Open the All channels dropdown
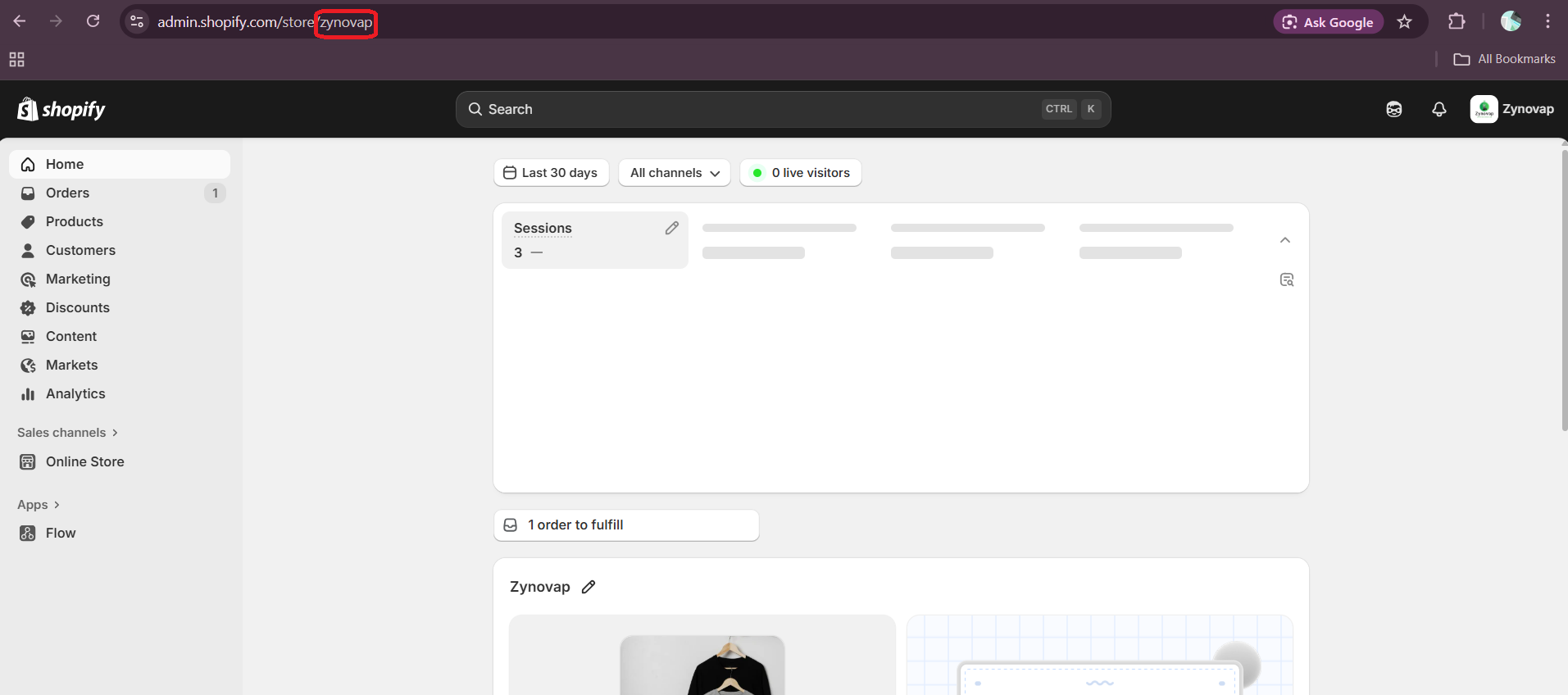Image resolution: width=1568 pixels, height=695 pixels. click(675, 173)
